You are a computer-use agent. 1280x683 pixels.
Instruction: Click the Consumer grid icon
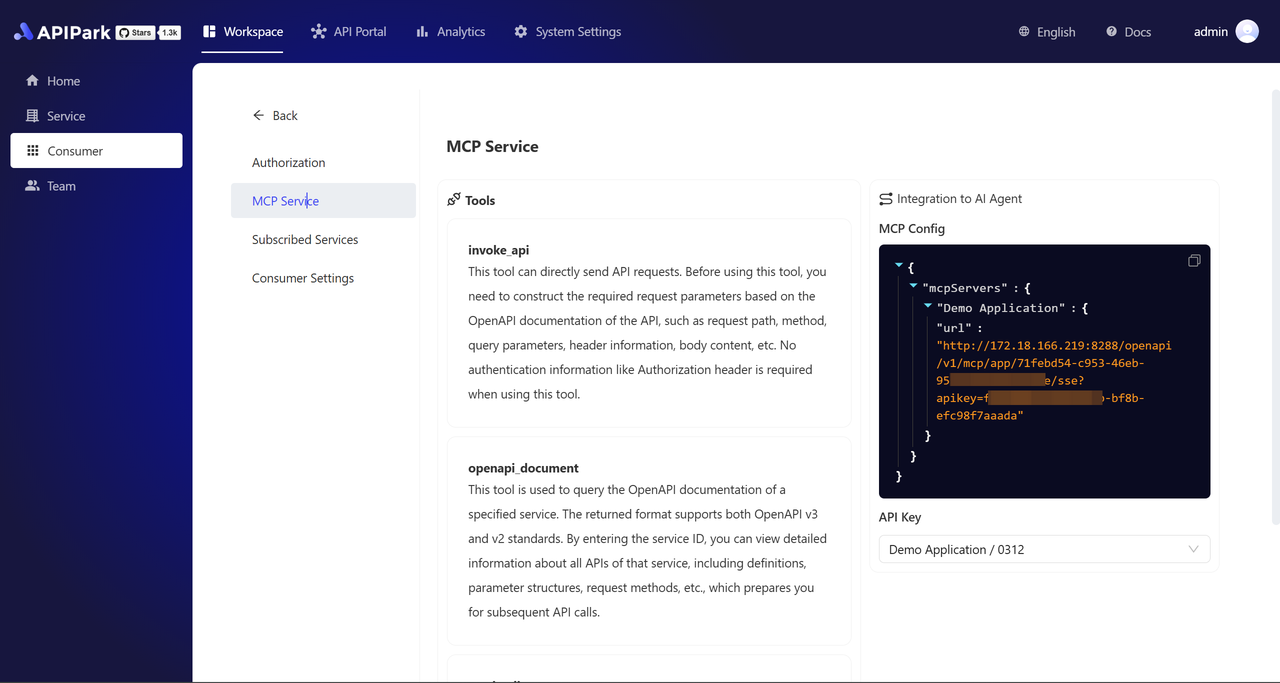pyautogui.click(x=33, y=151)
